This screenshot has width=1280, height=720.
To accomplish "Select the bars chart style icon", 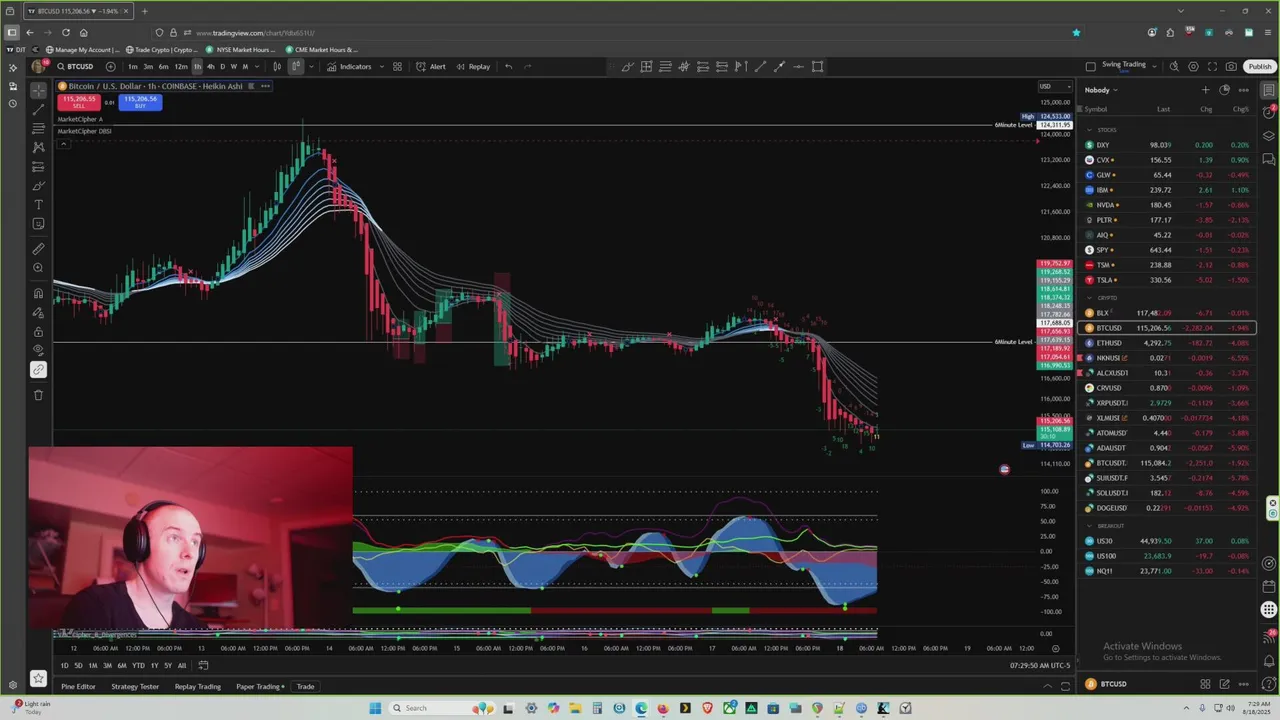I will [x=277, y=67].
